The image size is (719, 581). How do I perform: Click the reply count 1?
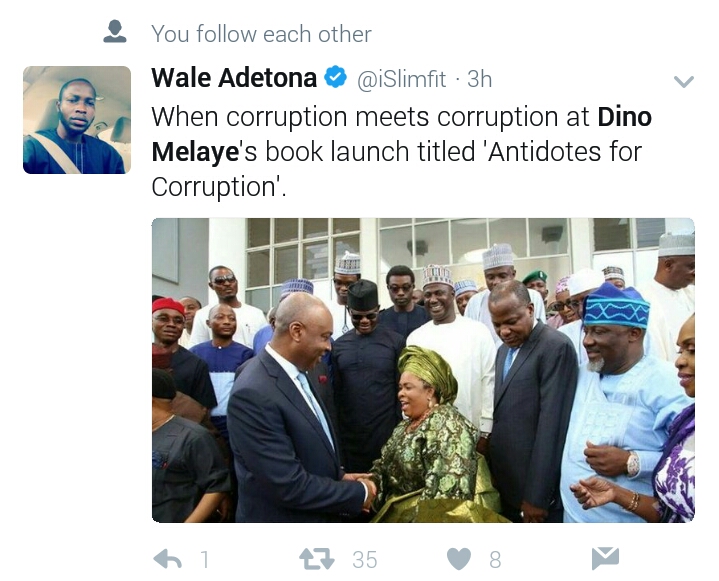click(205, 560)
